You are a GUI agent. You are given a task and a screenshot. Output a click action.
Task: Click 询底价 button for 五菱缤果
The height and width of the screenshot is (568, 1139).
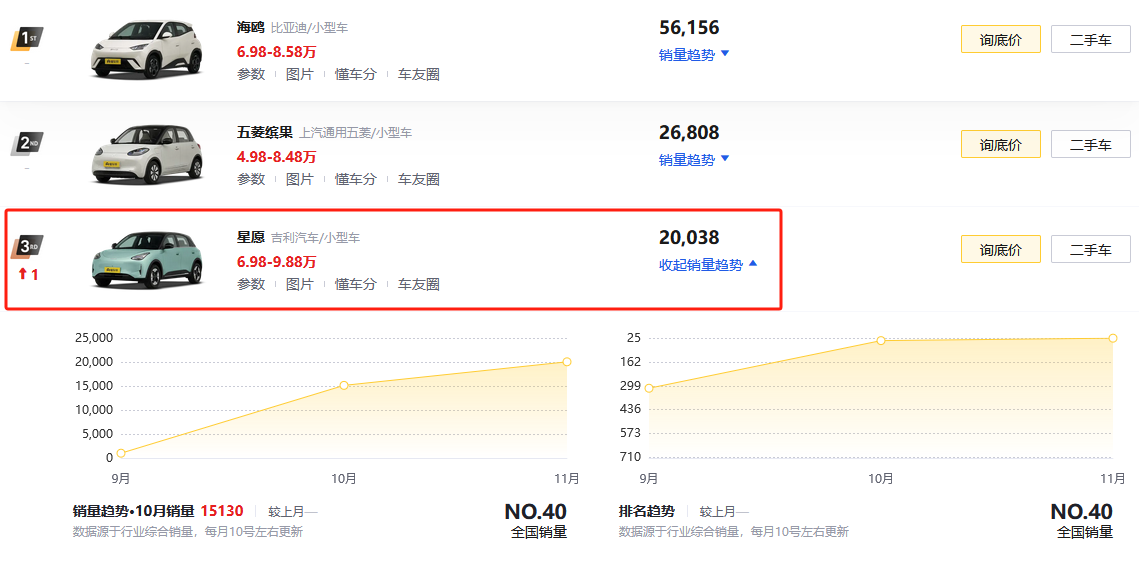1001,144
